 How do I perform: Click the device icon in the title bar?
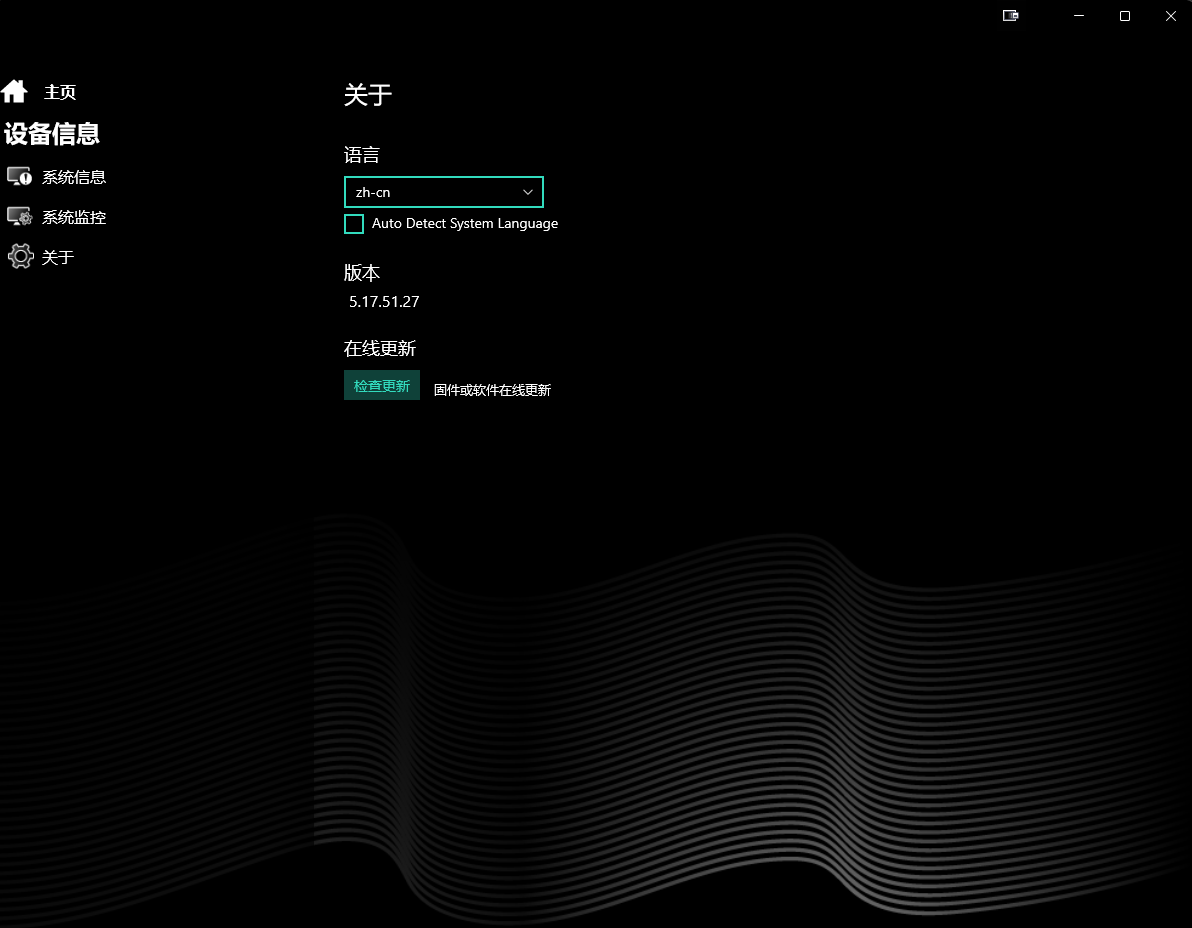(x=1010, y=16)
